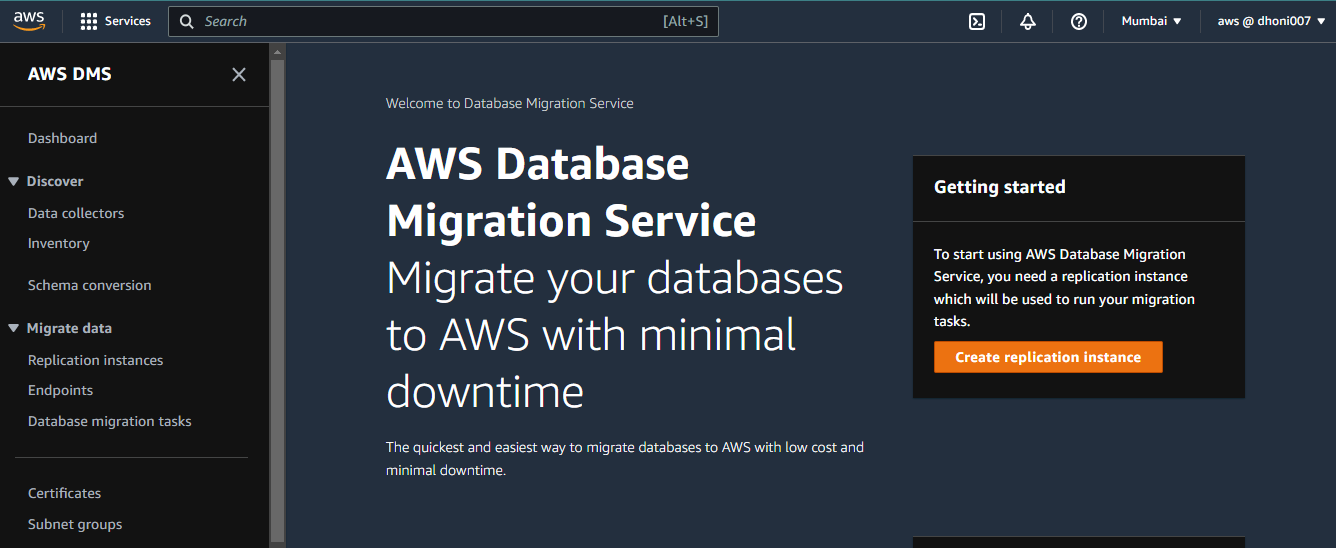Image resolution: width=1336 pixels, height=548 pixels.
Task: Open Replication instances in the sidebar
Action: (x=95, y=360)
